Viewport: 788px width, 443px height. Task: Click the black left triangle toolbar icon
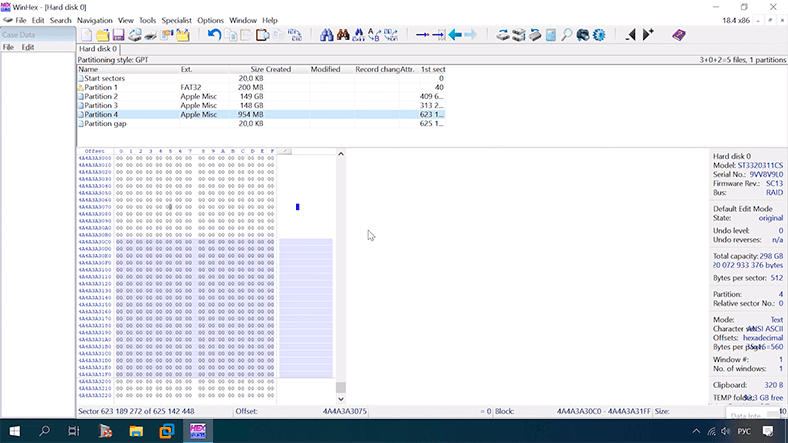(x=631, y=35)
